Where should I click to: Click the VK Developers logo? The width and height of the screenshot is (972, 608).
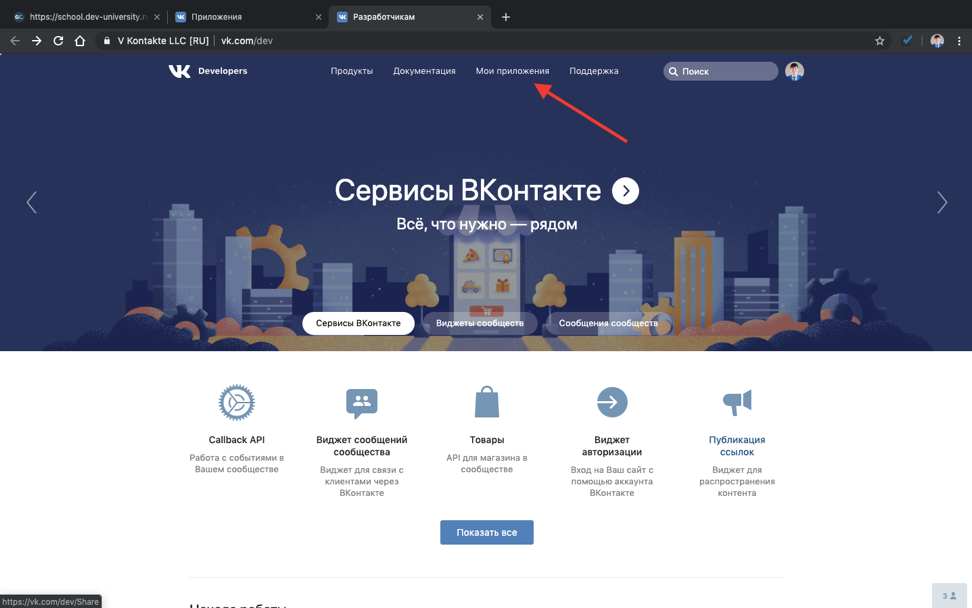point(208,71)
